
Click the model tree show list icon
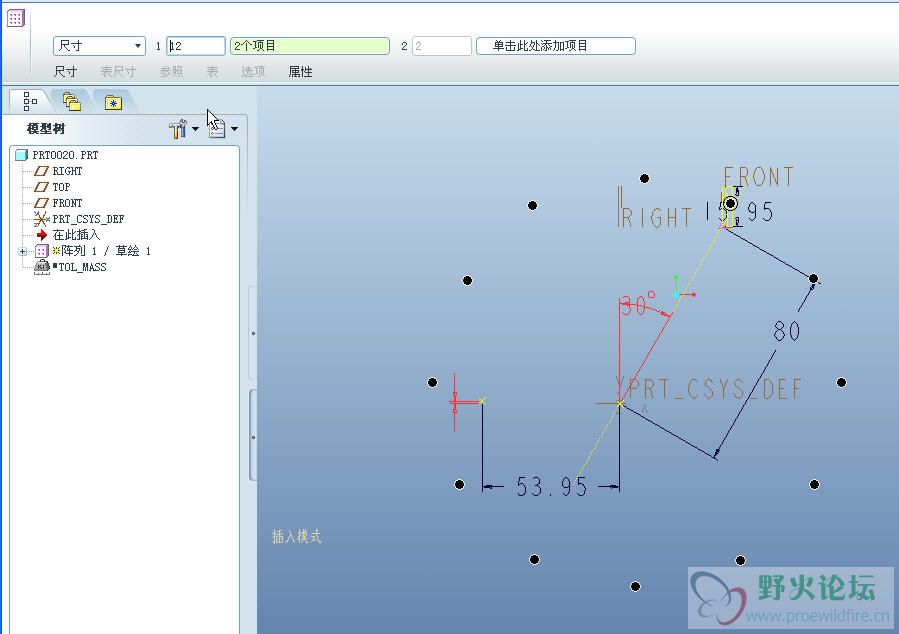point(217,129)
